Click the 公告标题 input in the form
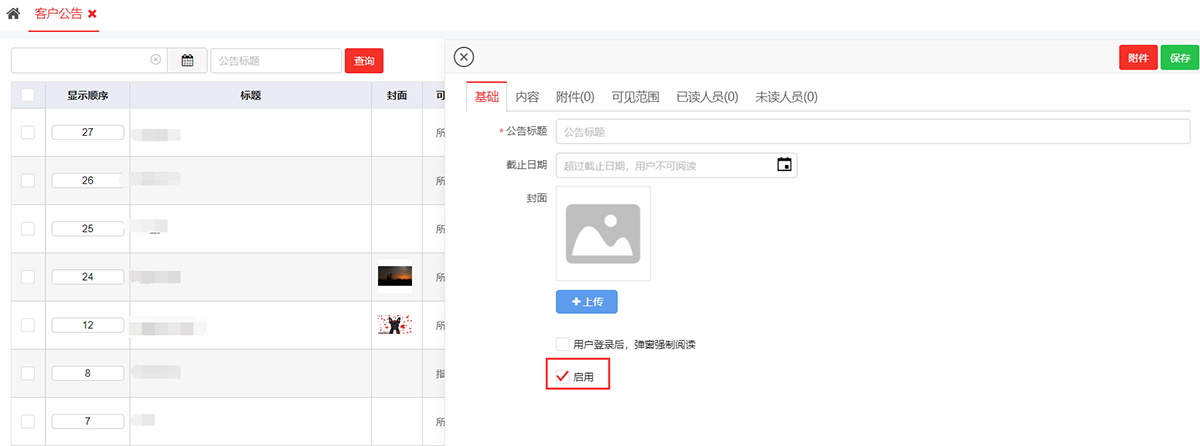The width and height of the screenshot is (1200, 446). pyautogui.click(x=870, y=131)
